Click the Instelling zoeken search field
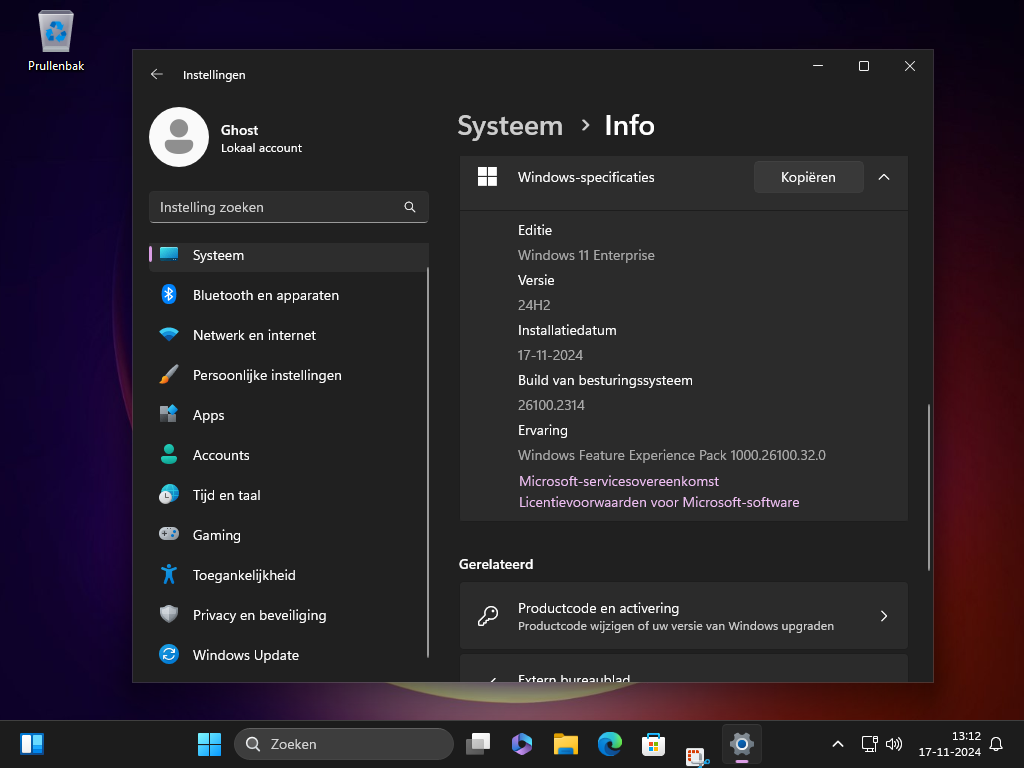The width and height of the screenshot is (1024, 768). point(289,207)
